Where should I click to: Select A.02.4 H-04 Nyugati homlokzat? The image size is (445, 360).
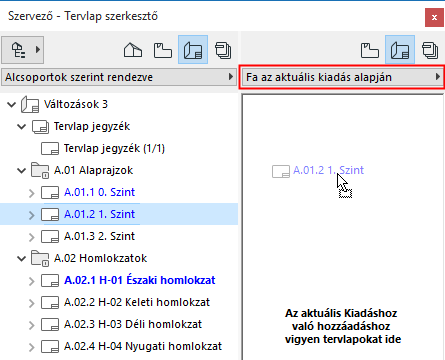coord(143,346)
